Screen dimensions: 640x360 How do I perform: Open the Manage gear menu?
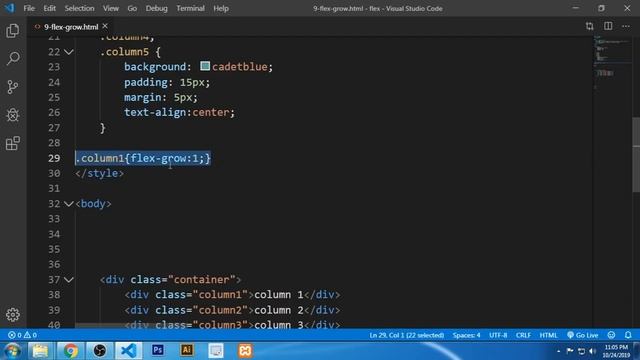(x=13, y=315)
